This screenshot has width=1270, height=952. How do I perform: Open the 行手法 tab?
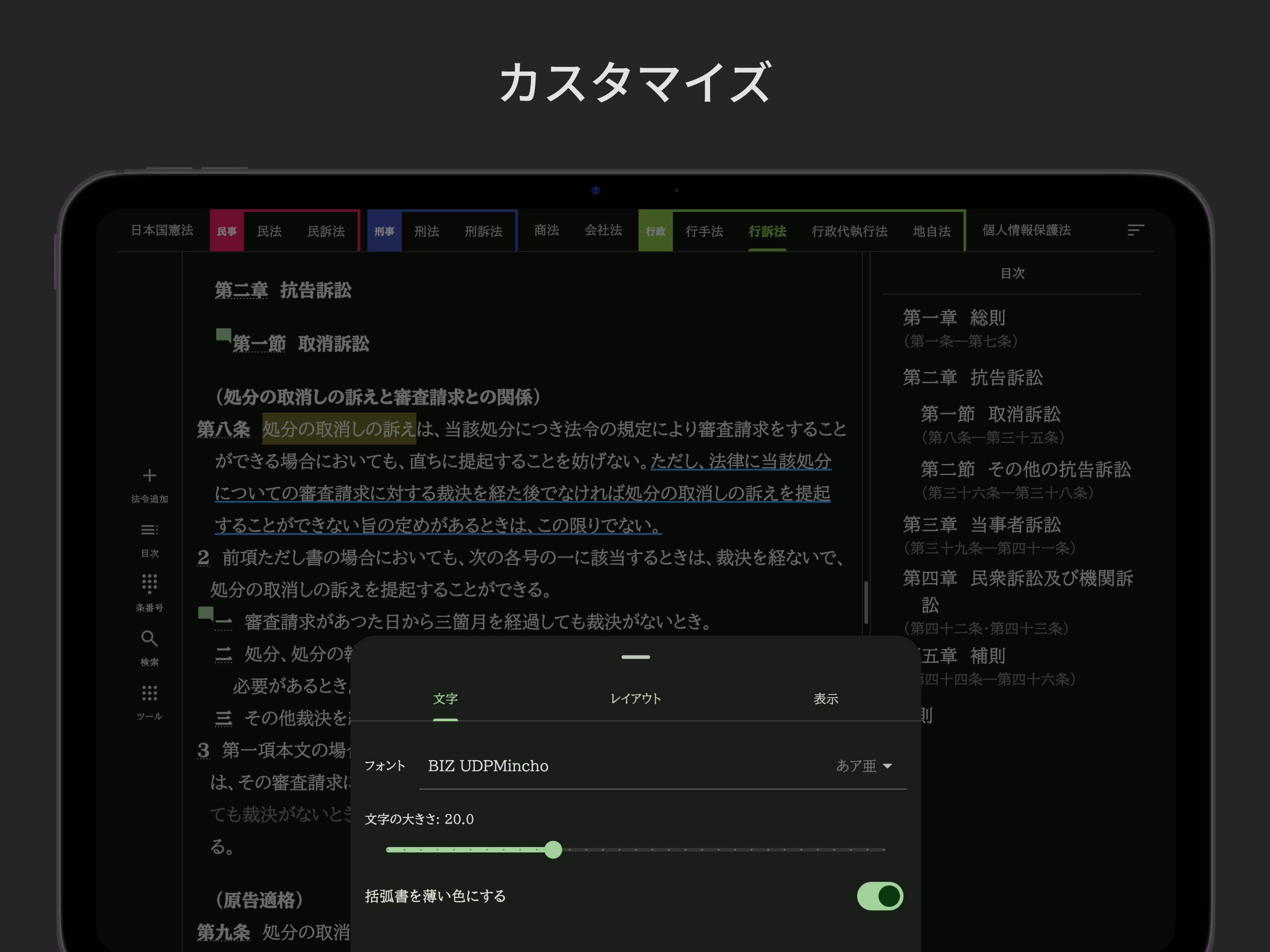tap(704, 231)
